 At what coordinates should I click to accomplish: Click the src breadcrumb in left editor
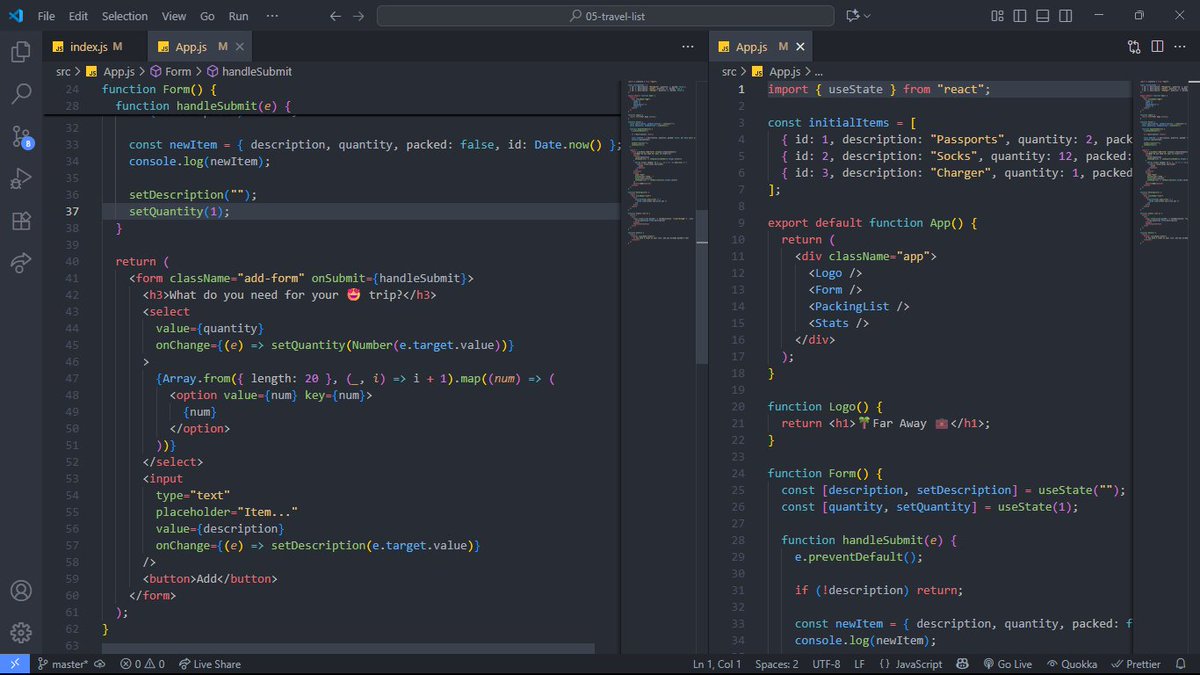64,72
